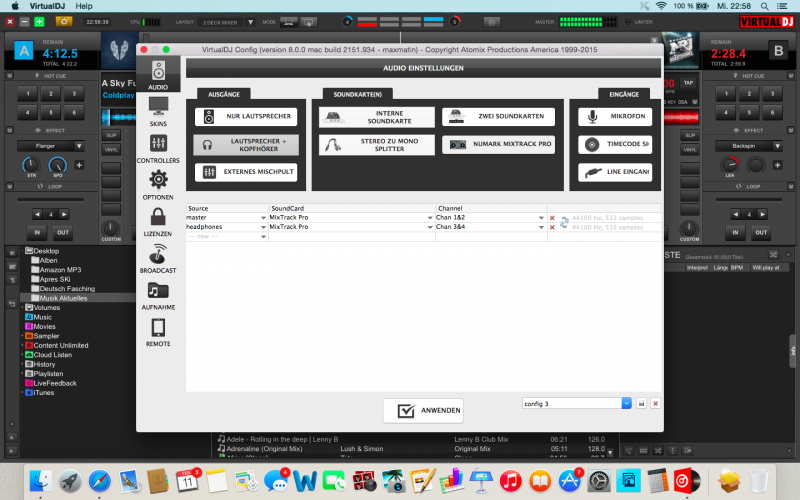Delete the headphones audio row
Viewport: 800px width, 500px height.
point(552,228)
